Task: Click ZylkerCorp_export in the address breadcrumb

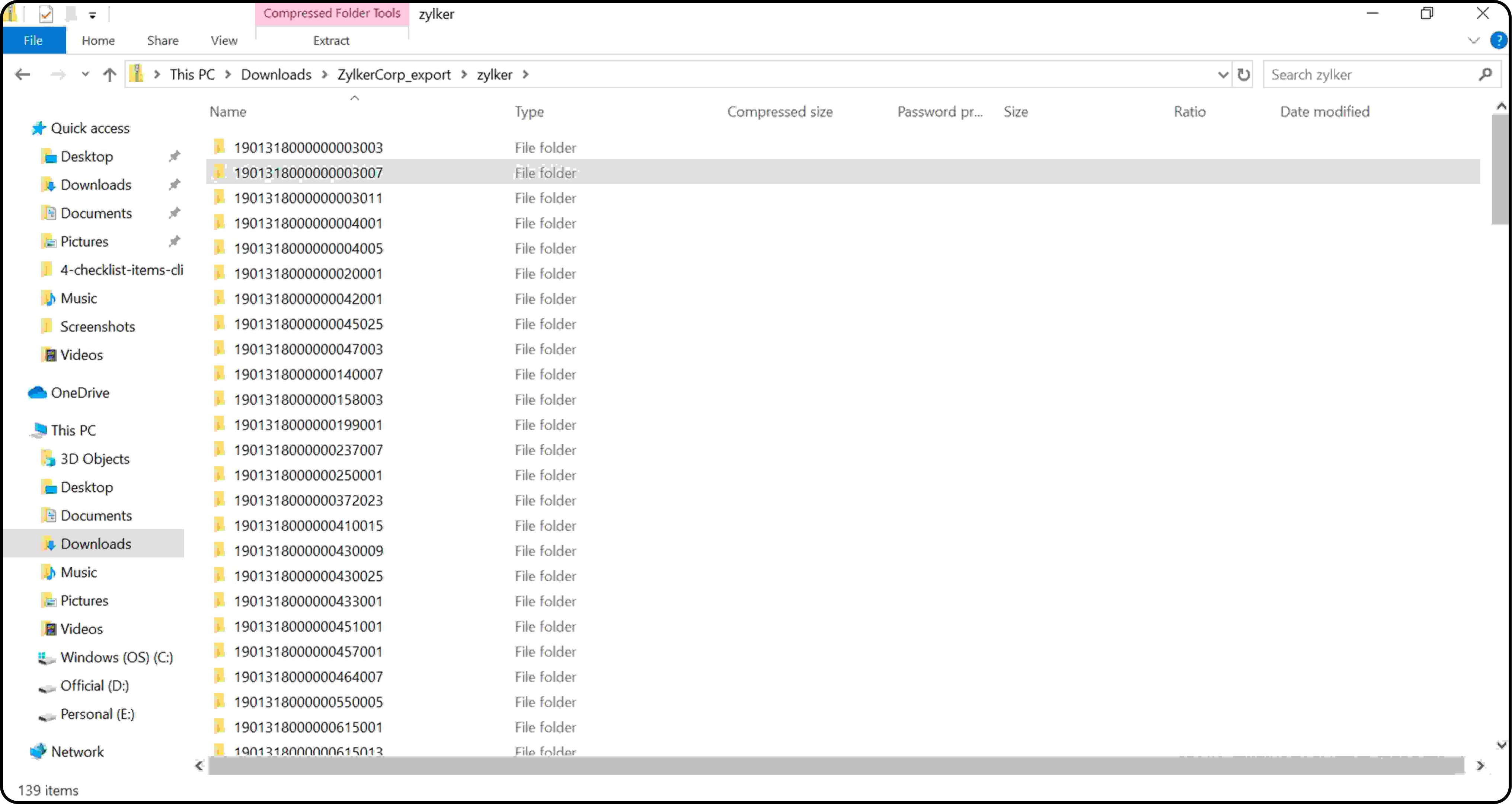Action: [x=394, y=74]
